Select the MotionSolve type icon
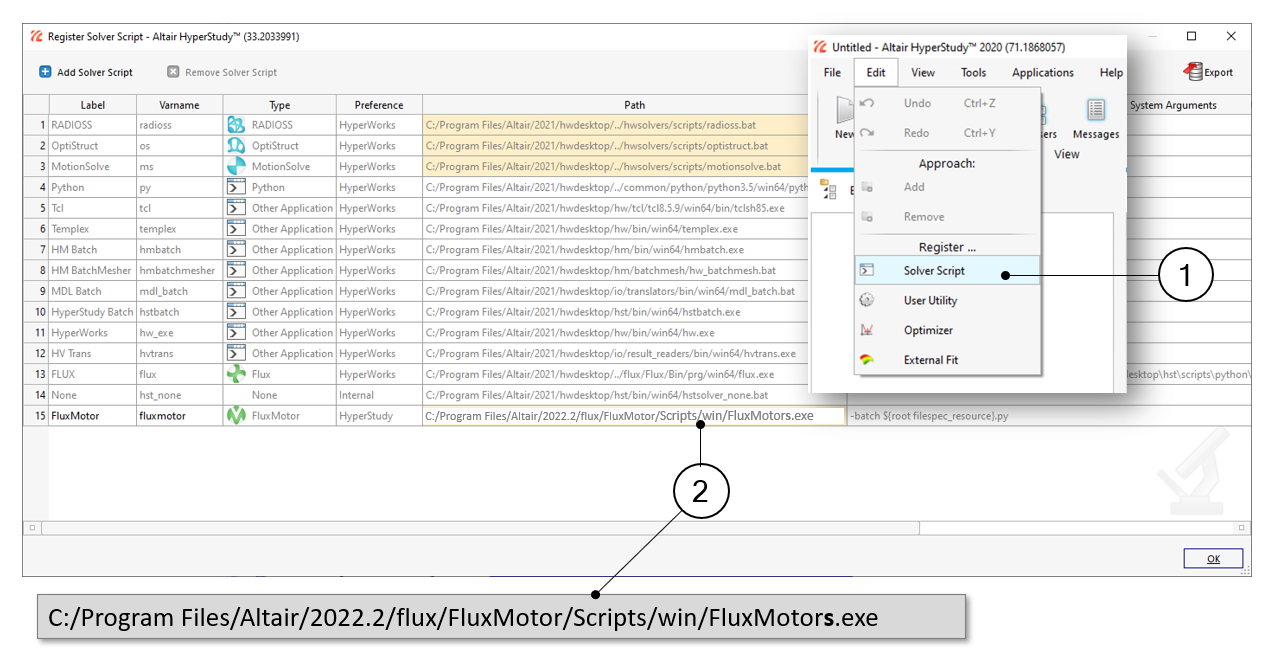The height and width of the screenshot is (669, 1271). tap(236, 167)
